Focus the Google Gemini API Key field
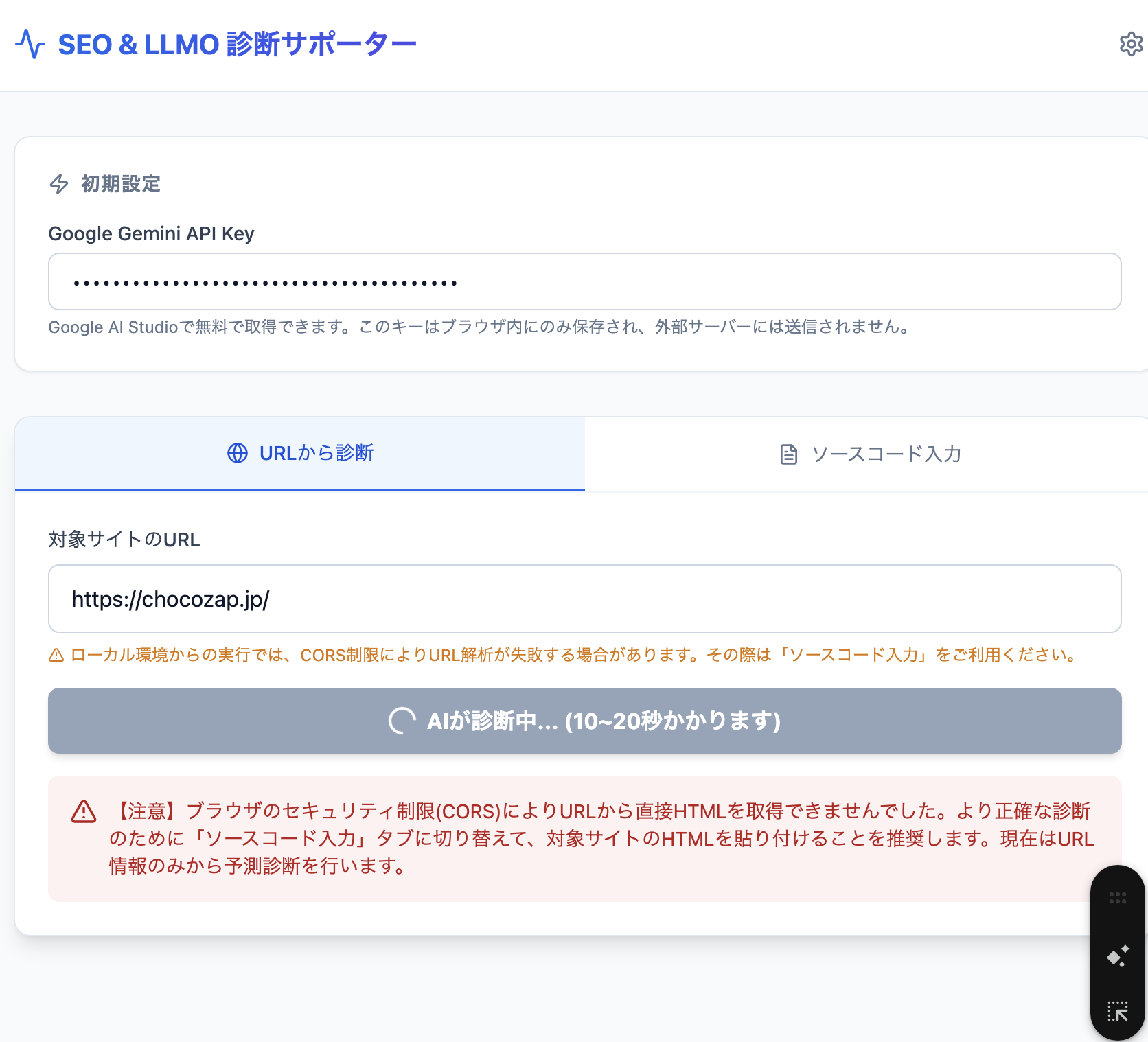 pos(583,281)
